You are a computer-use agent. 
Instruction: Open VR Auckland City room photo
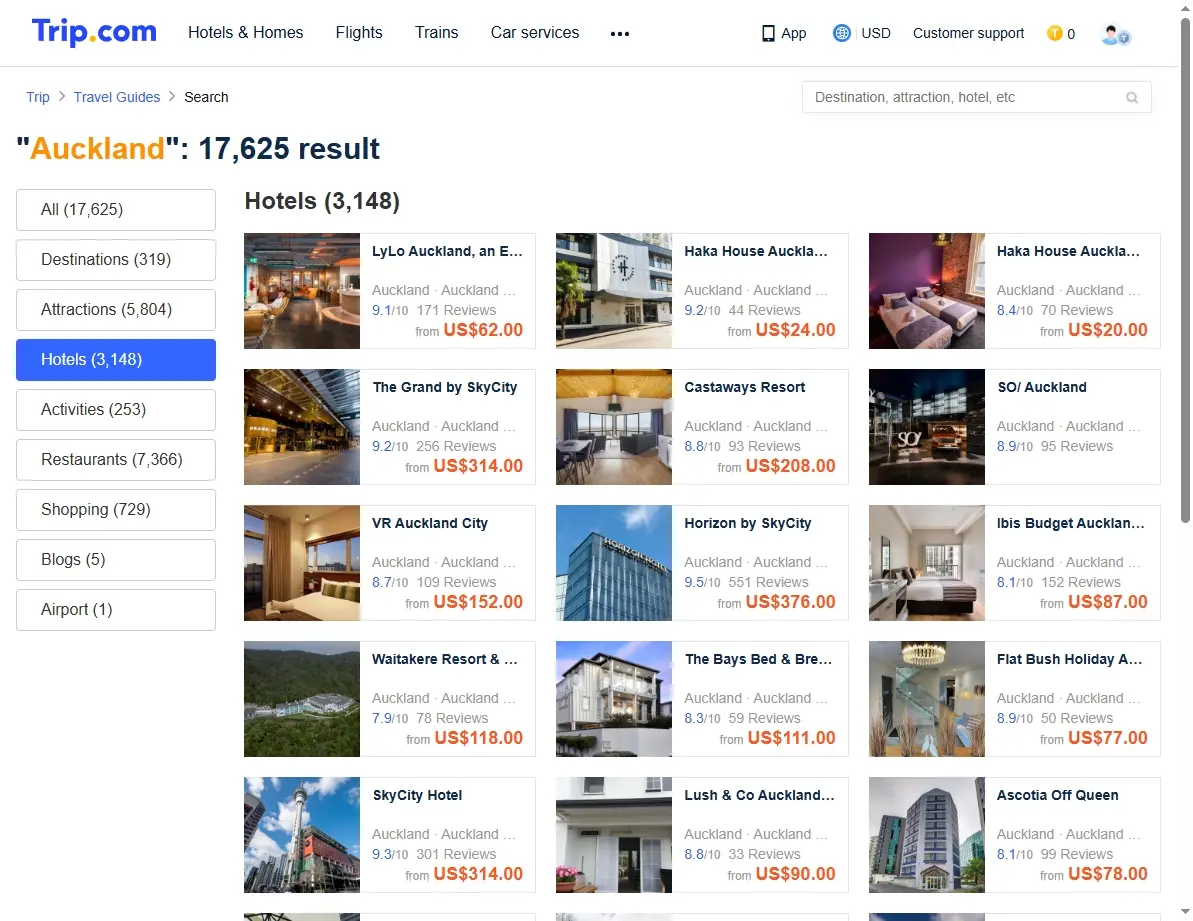pos(302,564)
